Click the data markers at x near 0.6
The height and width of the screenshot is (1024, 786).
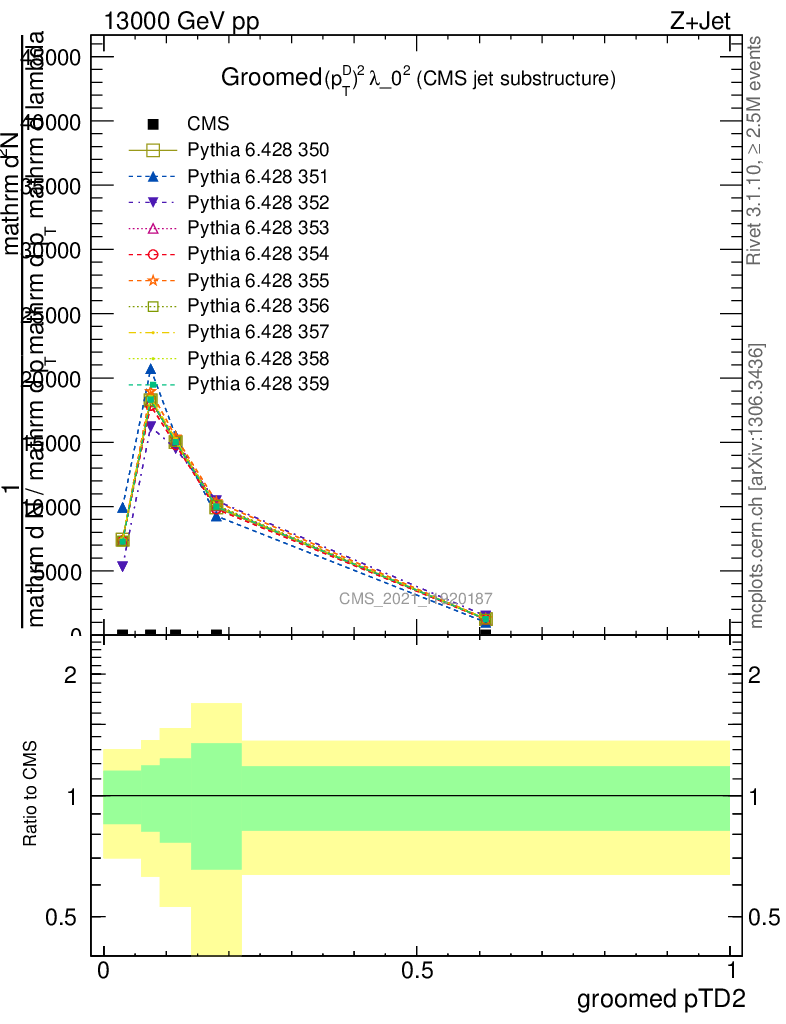[x=485, y=618]
